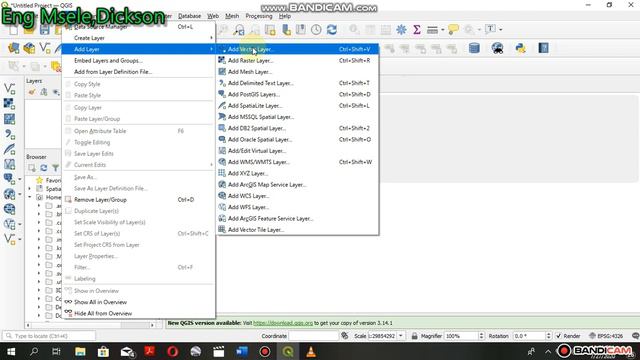Click New Shapefile Layer toolbar icon
The image size is (640, 360).
45,48
